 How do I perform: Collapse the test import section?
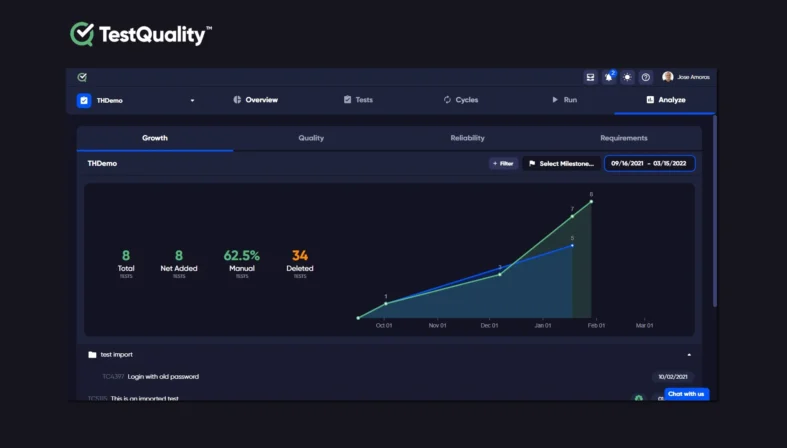(688, 354)
